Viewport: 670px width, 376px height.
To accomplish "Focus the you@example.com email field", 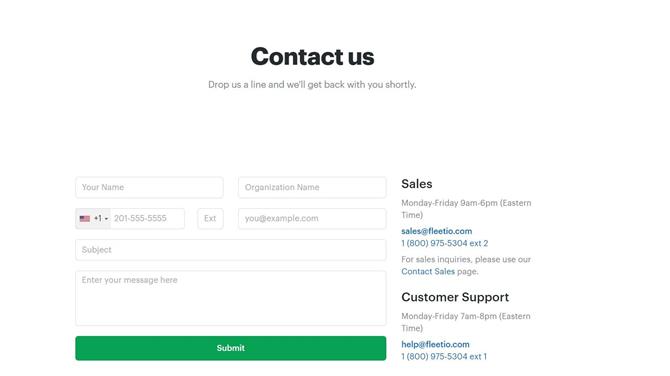I will coord(312,219).
